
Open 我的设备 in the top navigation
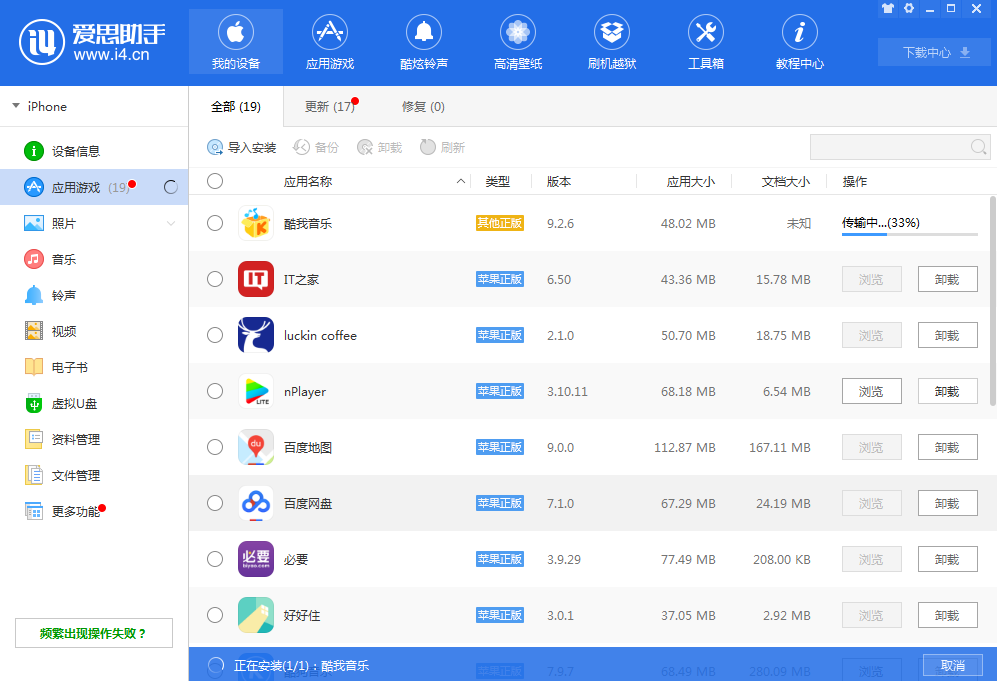[x=236, y=41]
